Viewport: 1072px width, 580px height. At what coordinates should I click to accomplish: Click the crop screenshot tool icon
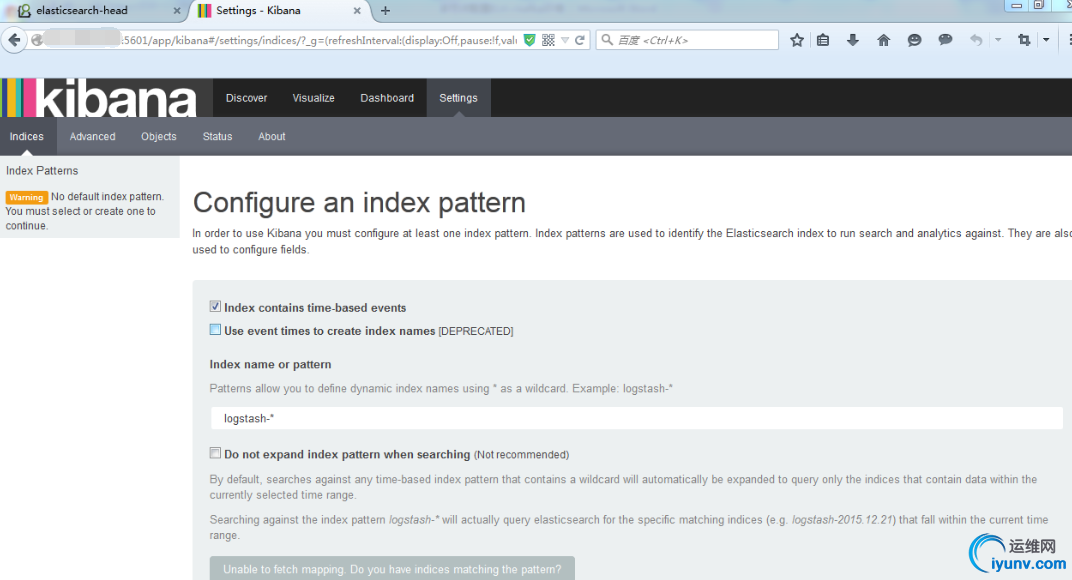1024,40
